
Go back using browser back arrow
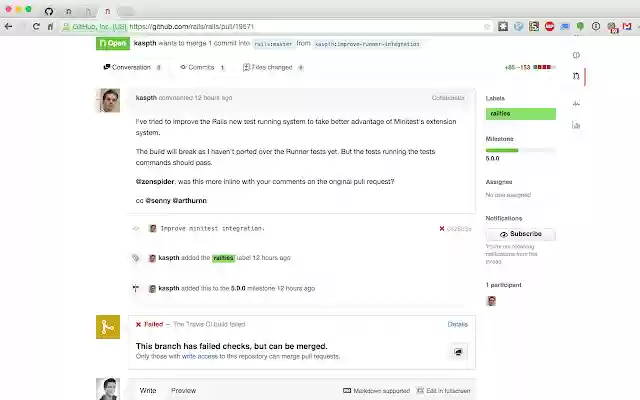(x=8, y=27)
